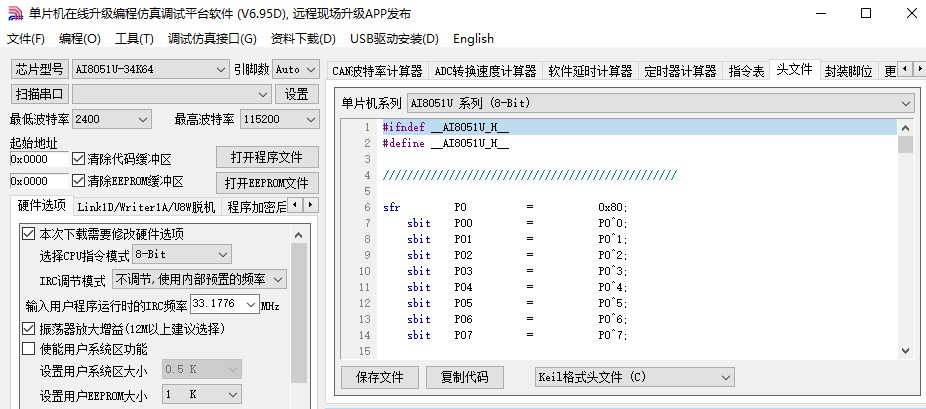Select the 硬件选项 tab
The image size is (926, 409).
(42, 205)
